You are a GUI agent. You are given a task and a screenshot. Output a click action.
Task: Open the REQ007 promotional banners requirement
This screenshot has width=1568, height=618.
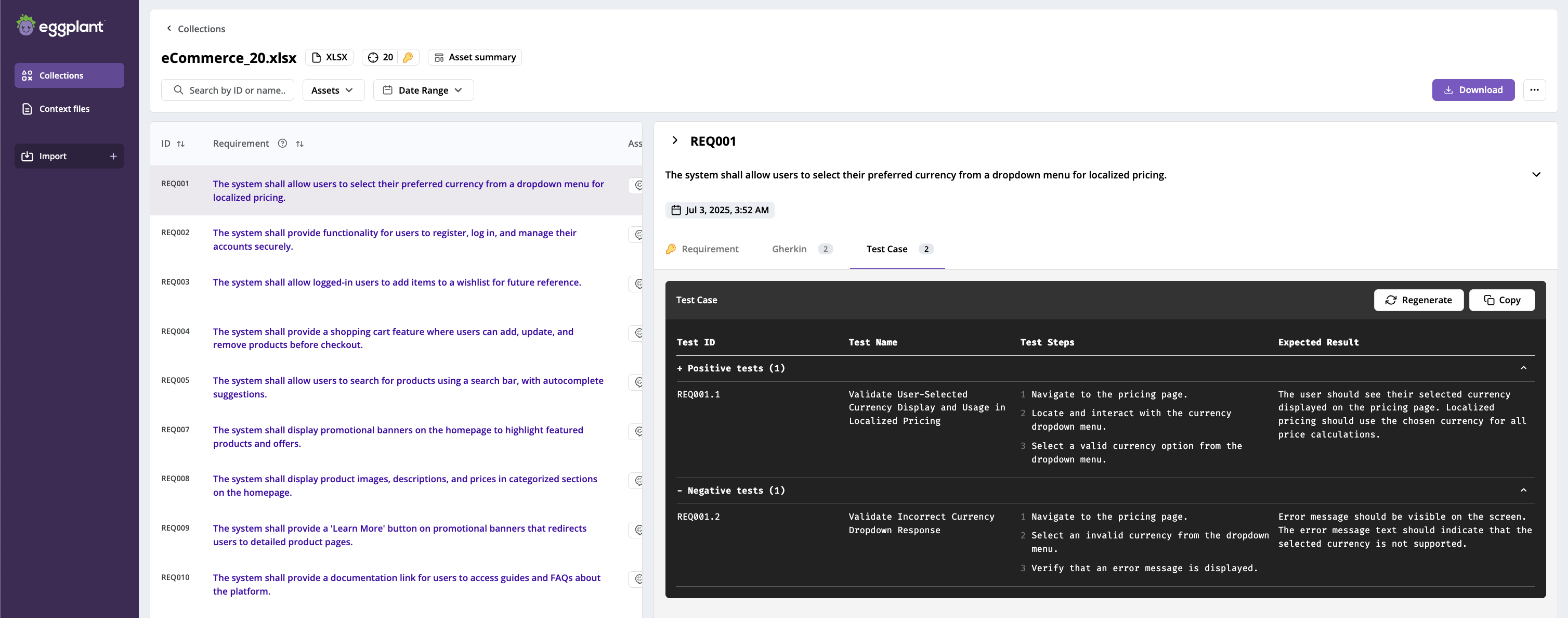[x=398, y=436]
